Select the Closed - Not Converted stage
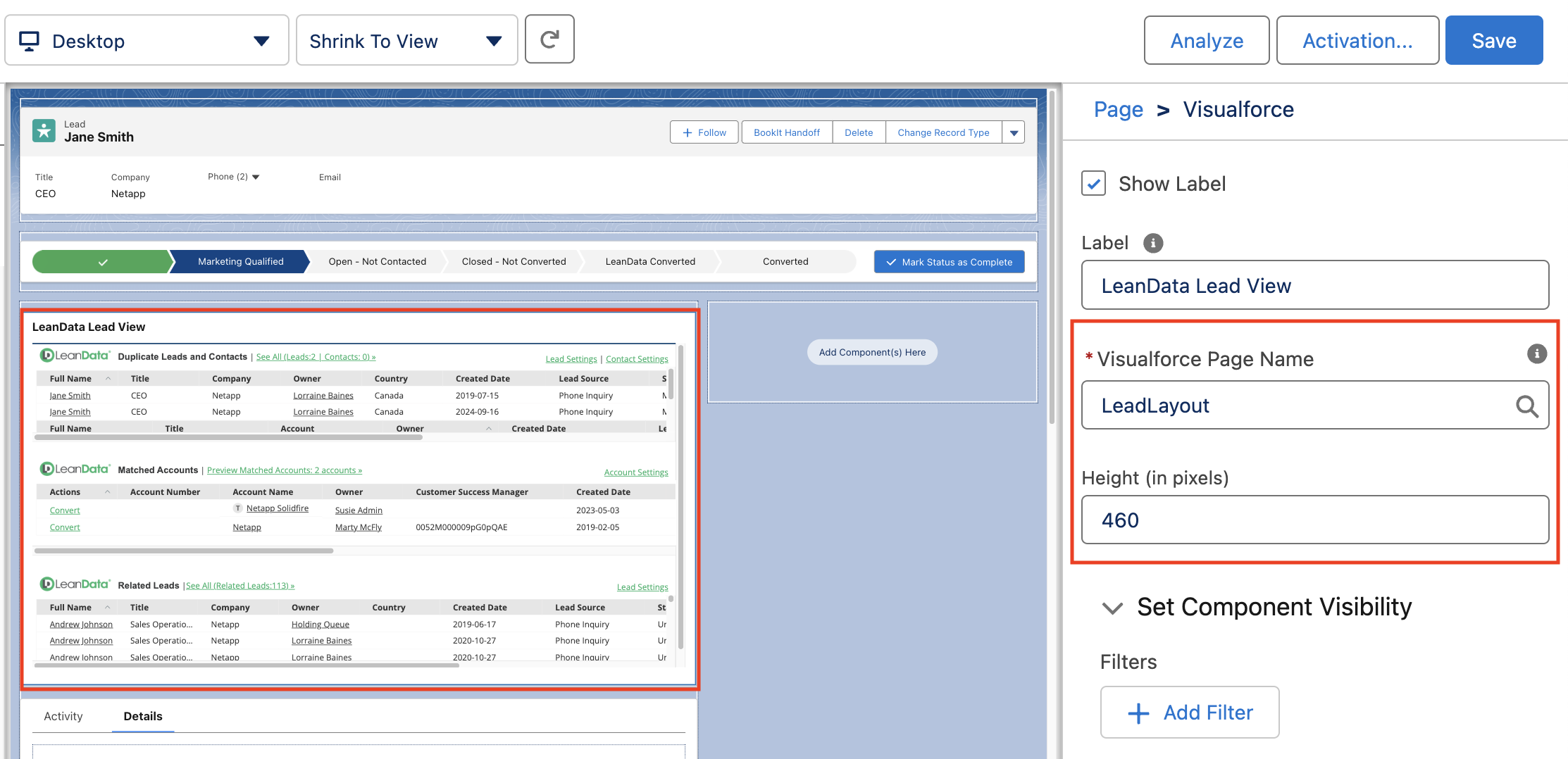The image size is (1568, 759). click(x=514, y=262)
